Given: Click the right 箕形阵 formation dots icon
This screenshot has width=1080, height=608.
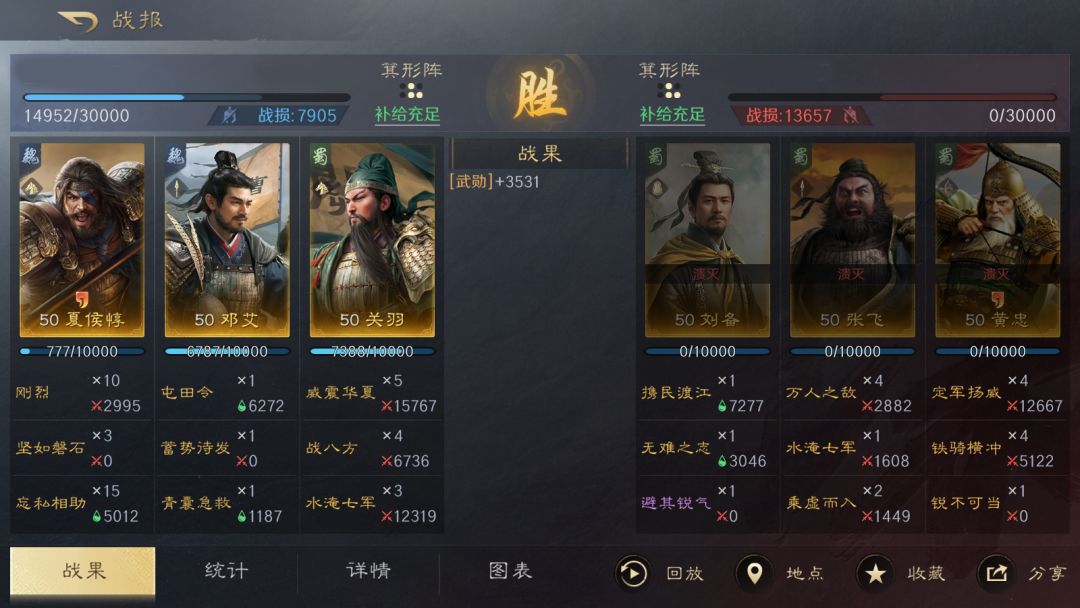Looking at the screenshot, I should click(x=669, y=91).
